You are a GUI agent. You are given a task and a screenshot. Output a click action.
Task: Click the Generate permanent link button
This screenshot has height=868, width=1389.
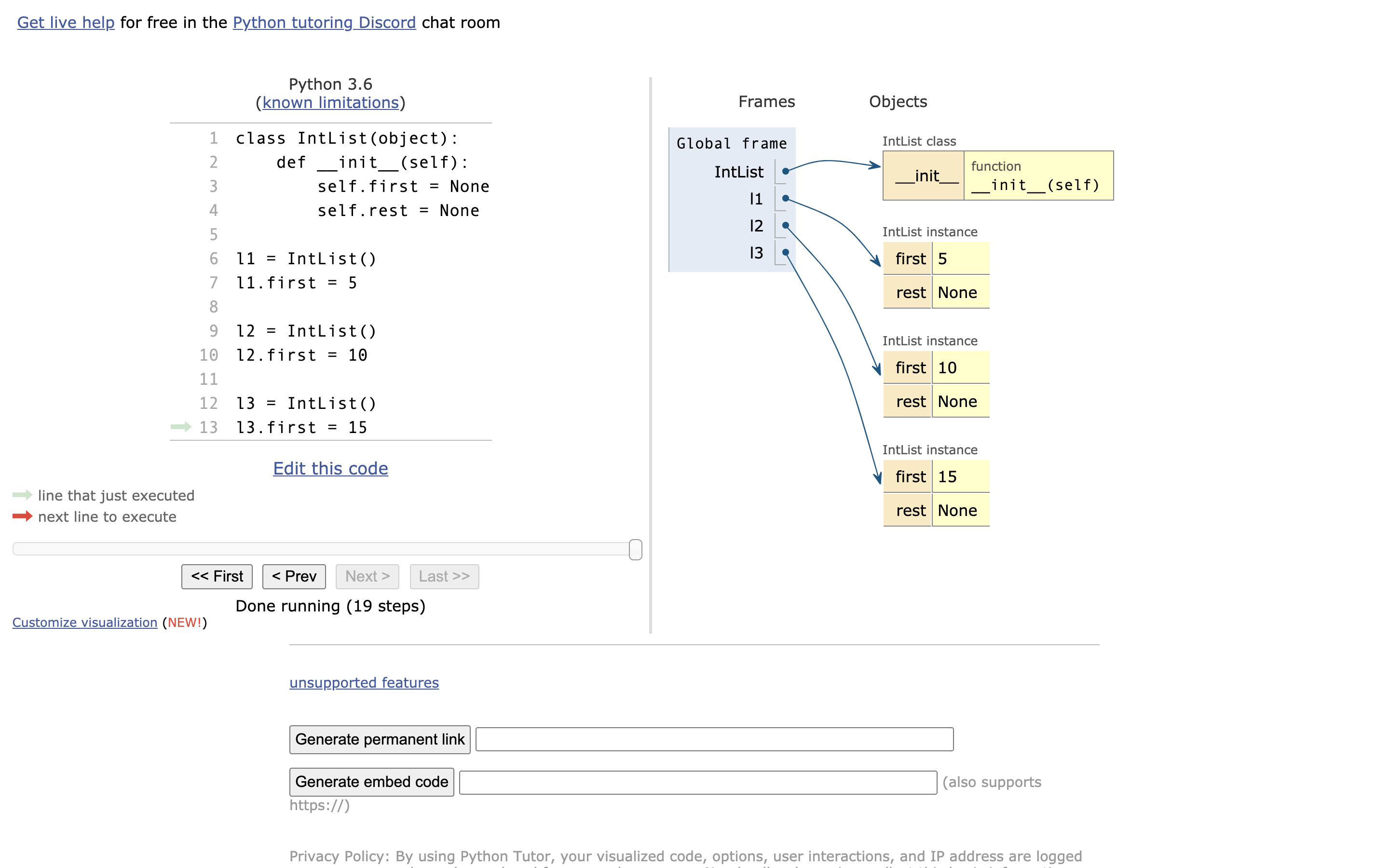click(x=380, y=739)
